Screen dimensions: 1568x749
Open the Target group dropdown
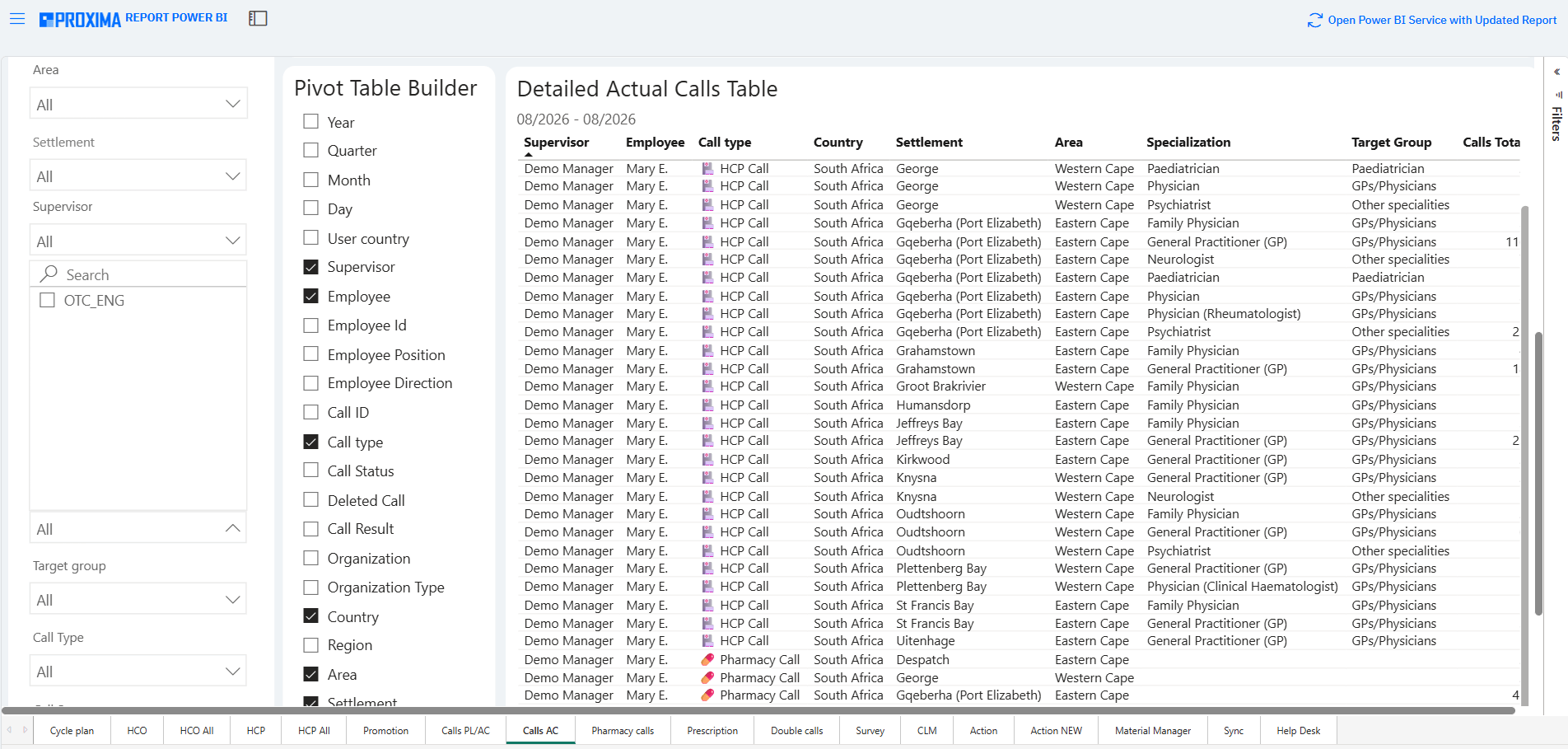[x=138, y=599]
